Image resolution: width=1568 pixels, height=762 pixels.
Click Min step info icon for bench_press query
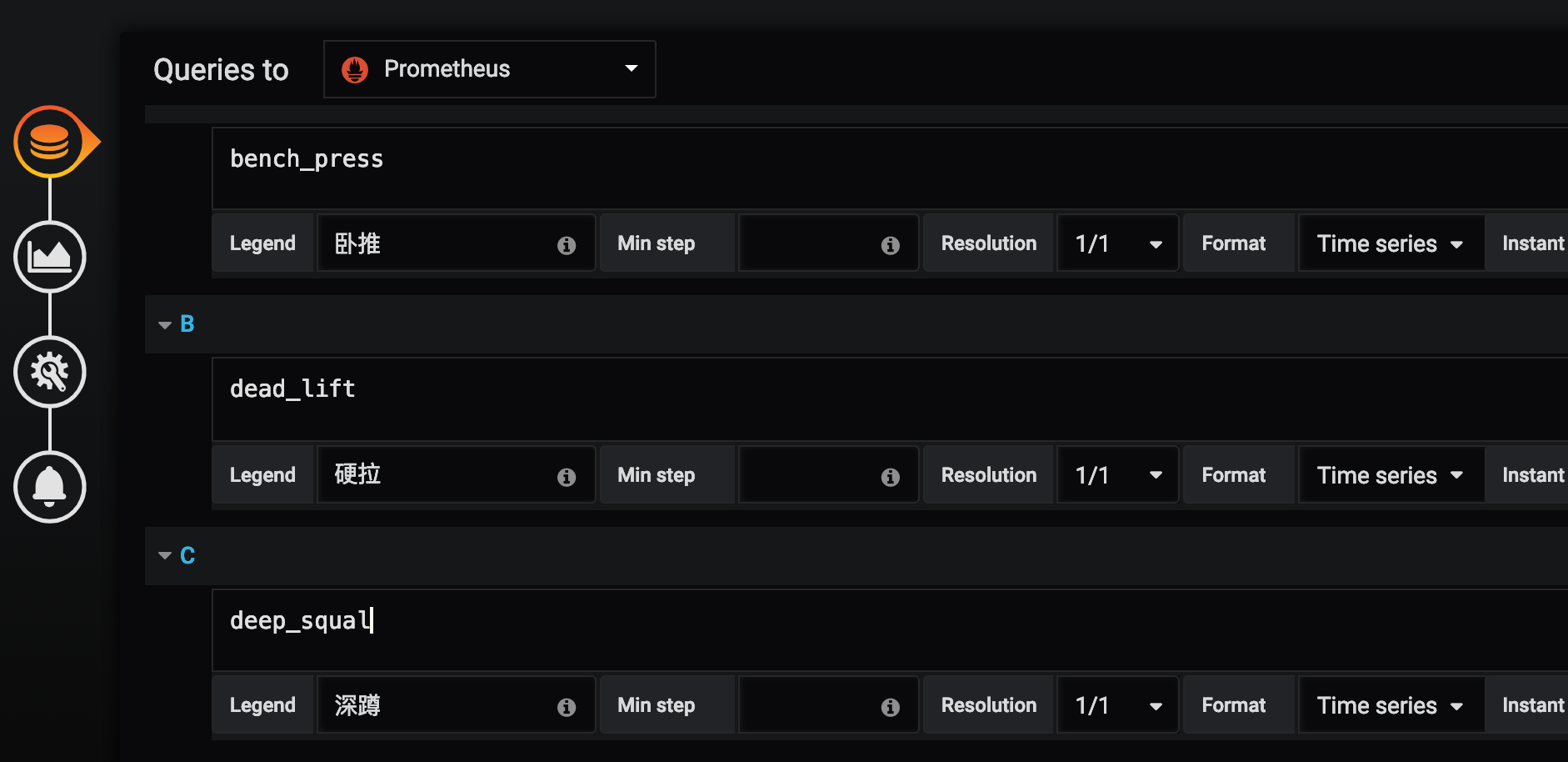coord(890,245)
